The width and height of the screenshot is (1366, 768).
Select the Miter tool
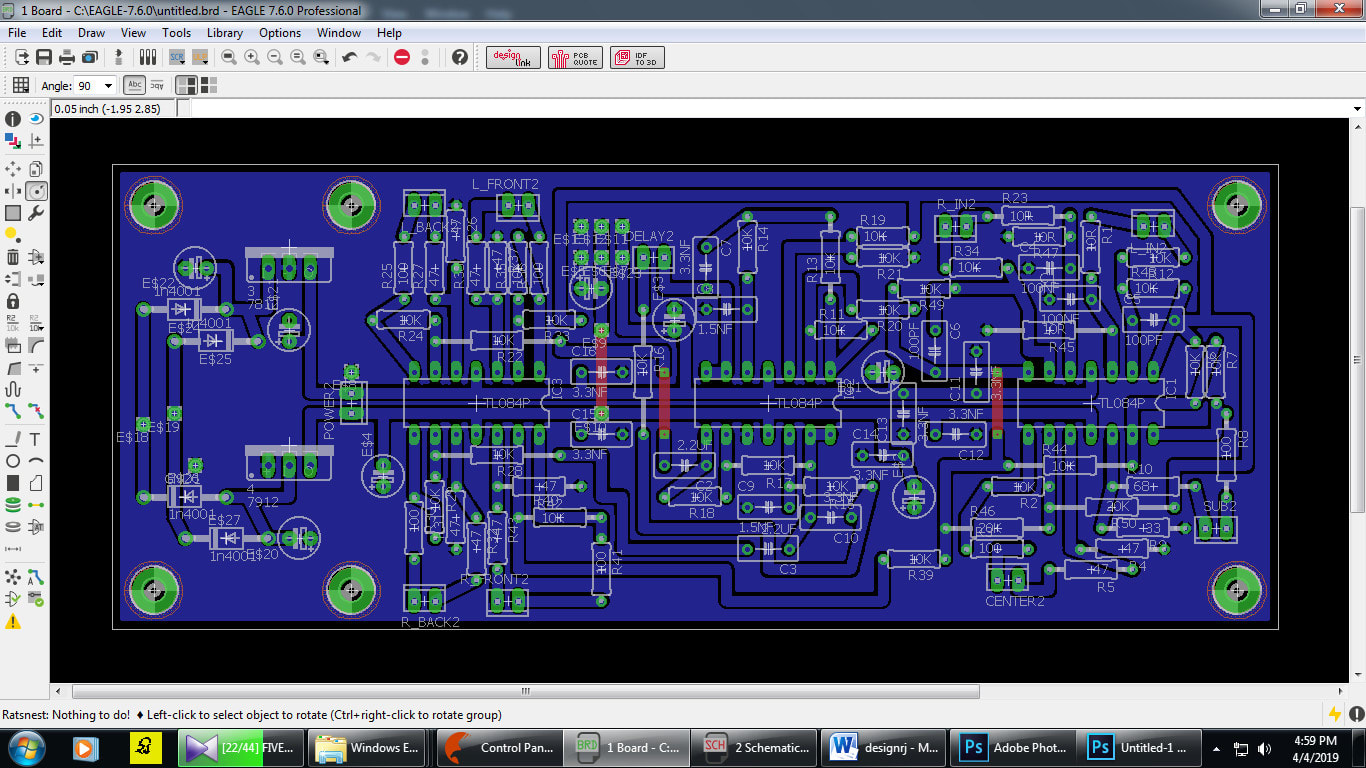[36, 345]
